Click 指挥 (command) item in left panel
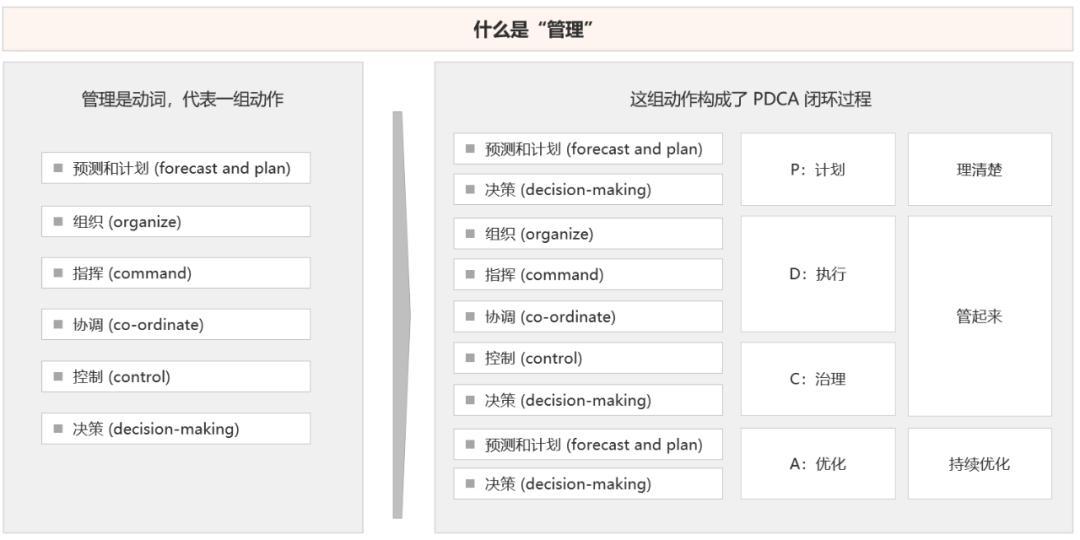 click(x=176, y=273)
